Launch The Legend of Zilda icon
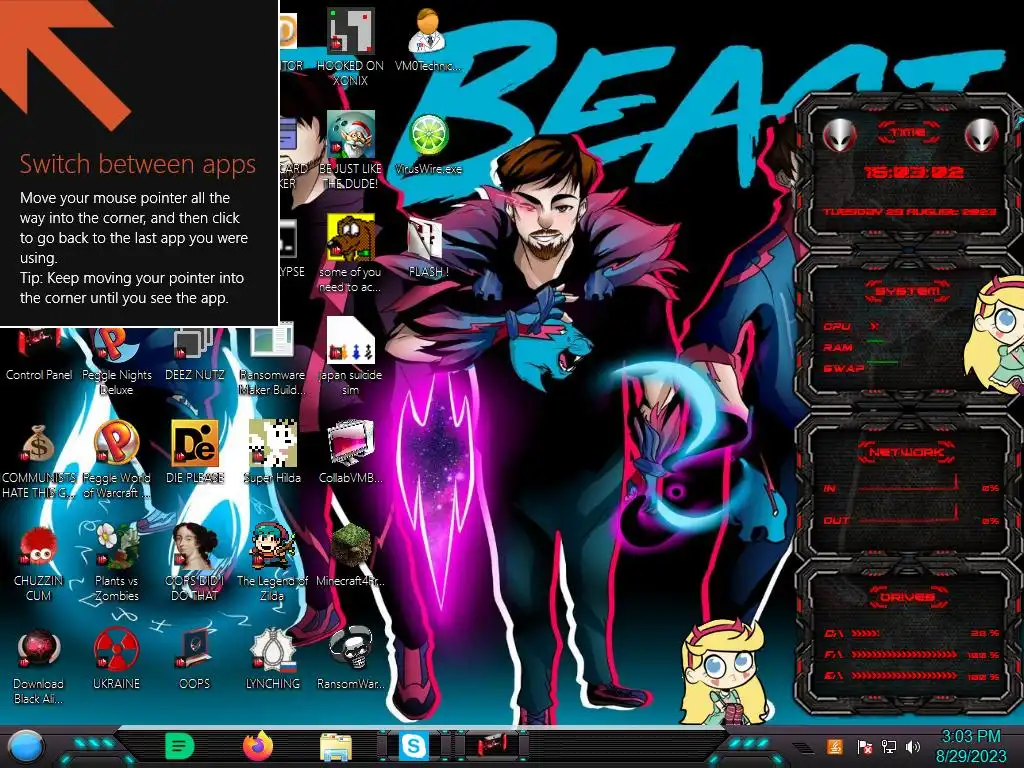 click(x=272, y=563)
